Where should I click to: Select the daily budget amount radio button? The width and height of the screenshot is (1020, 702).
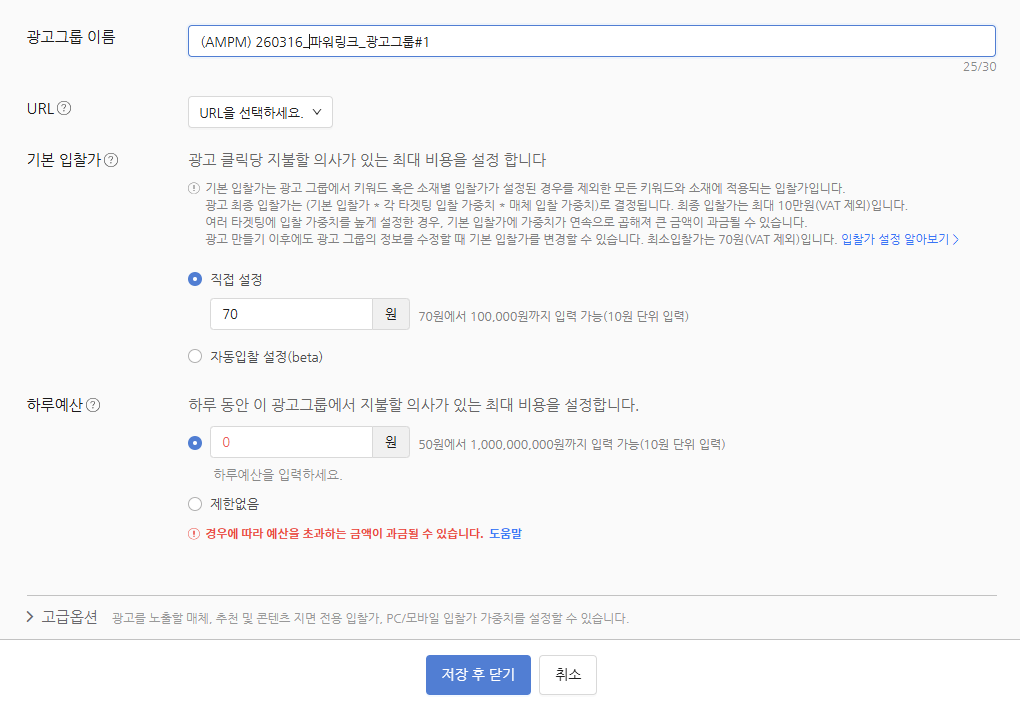click(195, 442)
